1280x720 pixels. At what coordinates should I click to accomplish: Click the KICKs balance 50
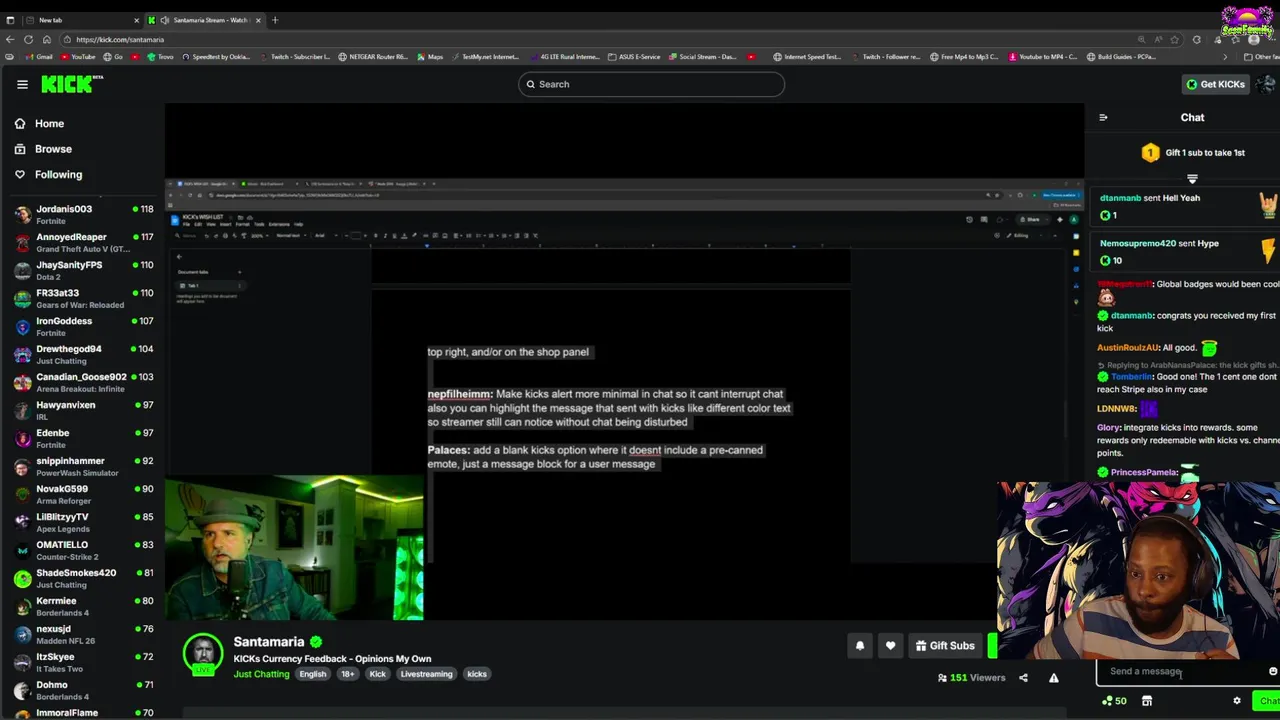[x=1113, y=701]
